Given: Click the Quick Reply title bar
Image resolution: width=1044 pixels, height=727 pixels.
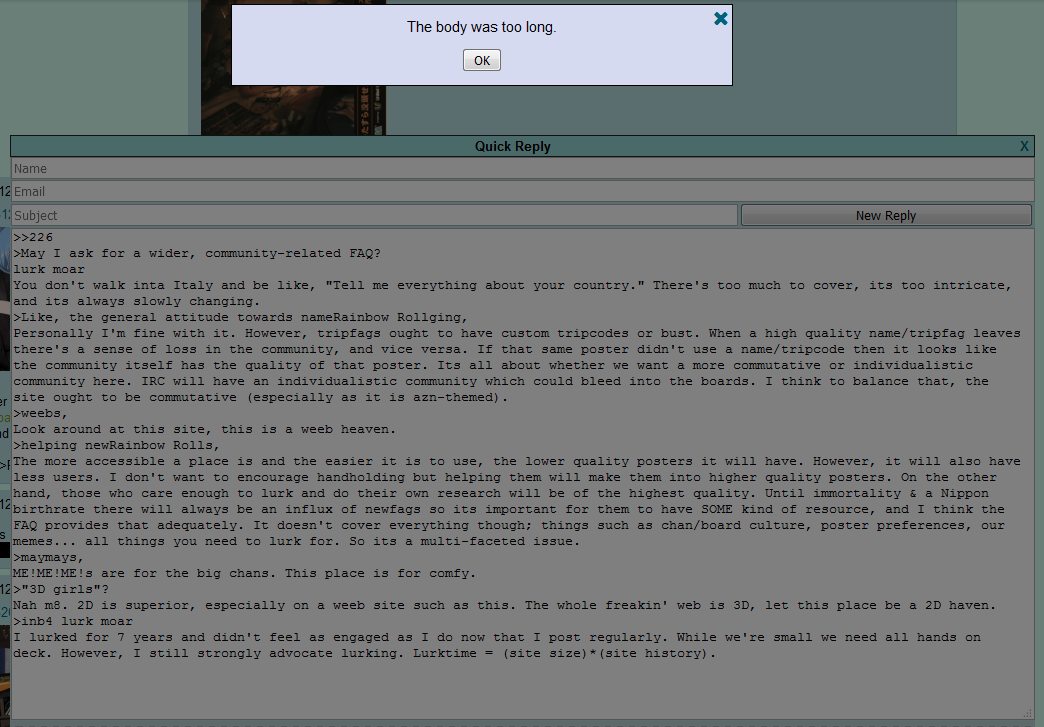Looking at the screenshot, I should 512,146.
